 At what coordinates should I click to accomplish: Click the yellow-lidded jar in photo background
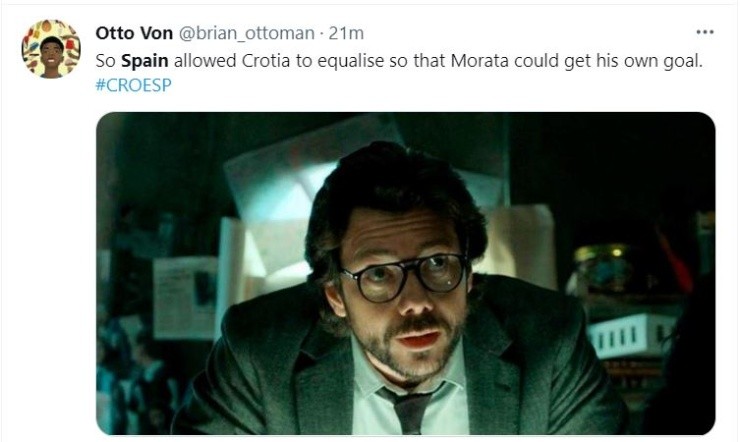point(599,268)
